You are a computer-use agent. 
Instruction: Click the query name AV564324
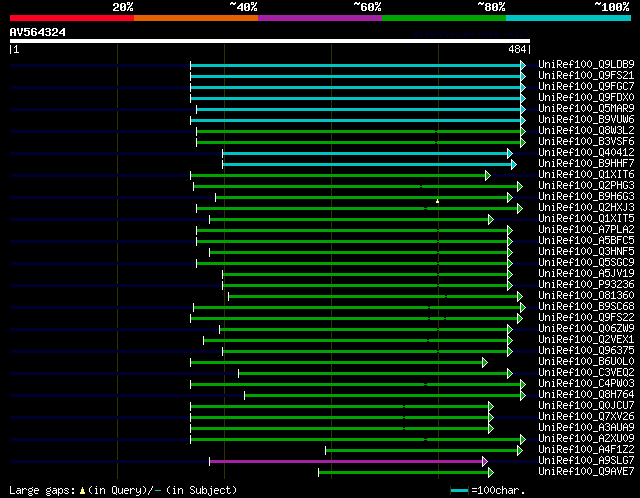tap(38, 33)
